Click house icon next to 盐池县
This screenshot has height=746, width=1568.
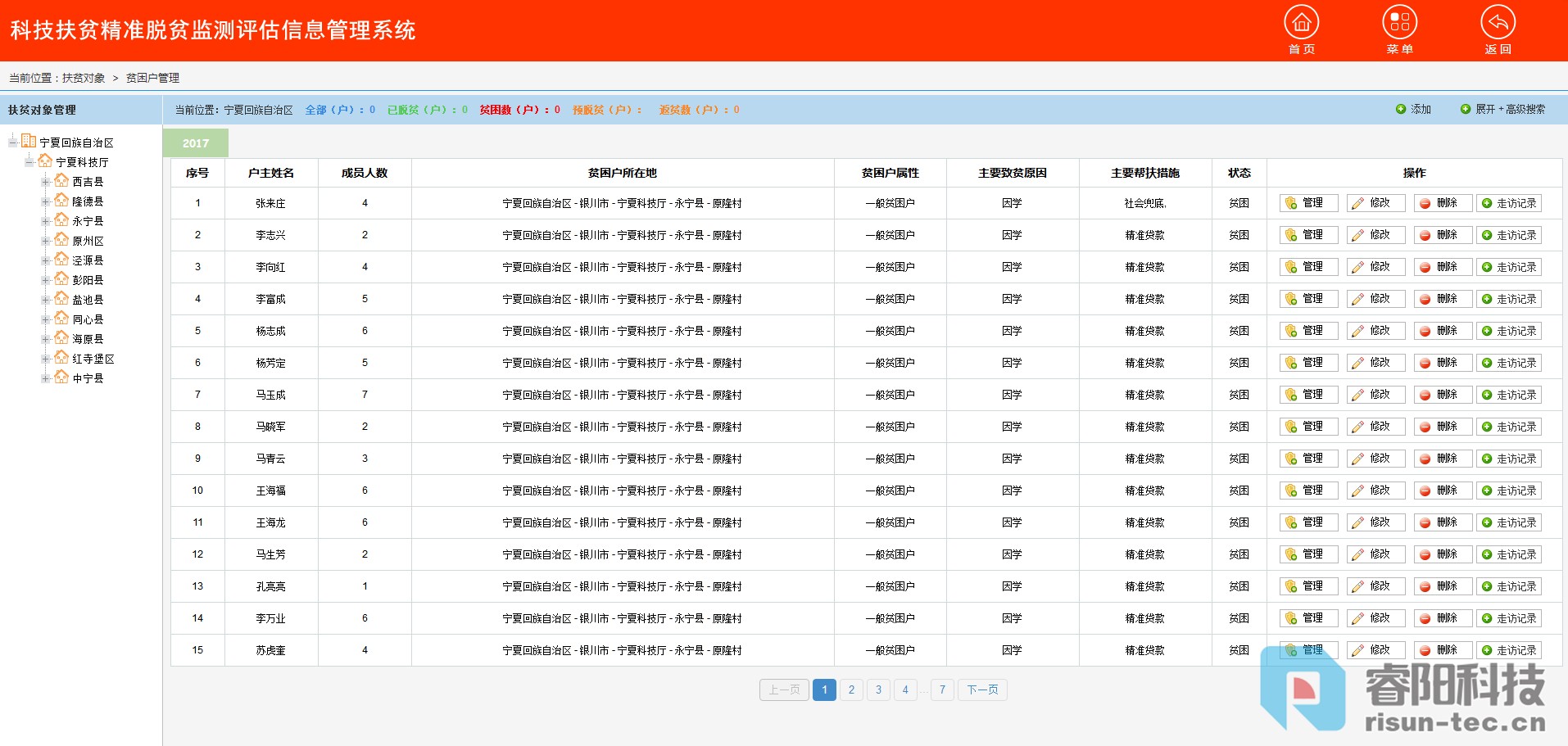[61, 299]
